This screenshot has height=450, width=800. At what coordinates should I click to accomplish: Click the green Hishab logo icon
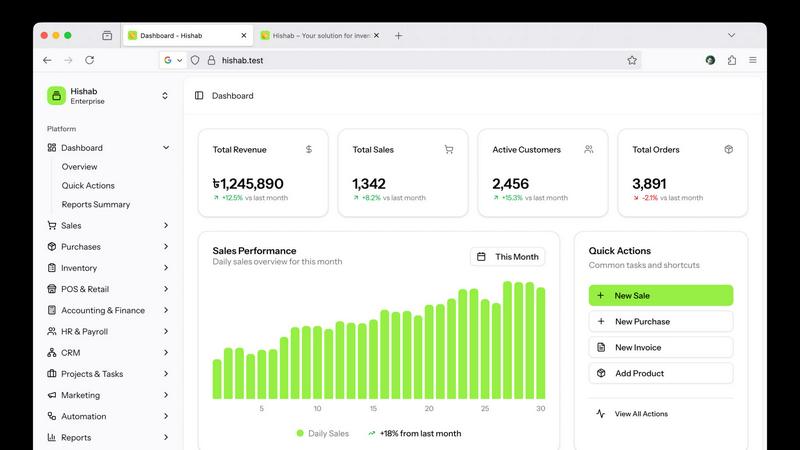click(57, 95)
